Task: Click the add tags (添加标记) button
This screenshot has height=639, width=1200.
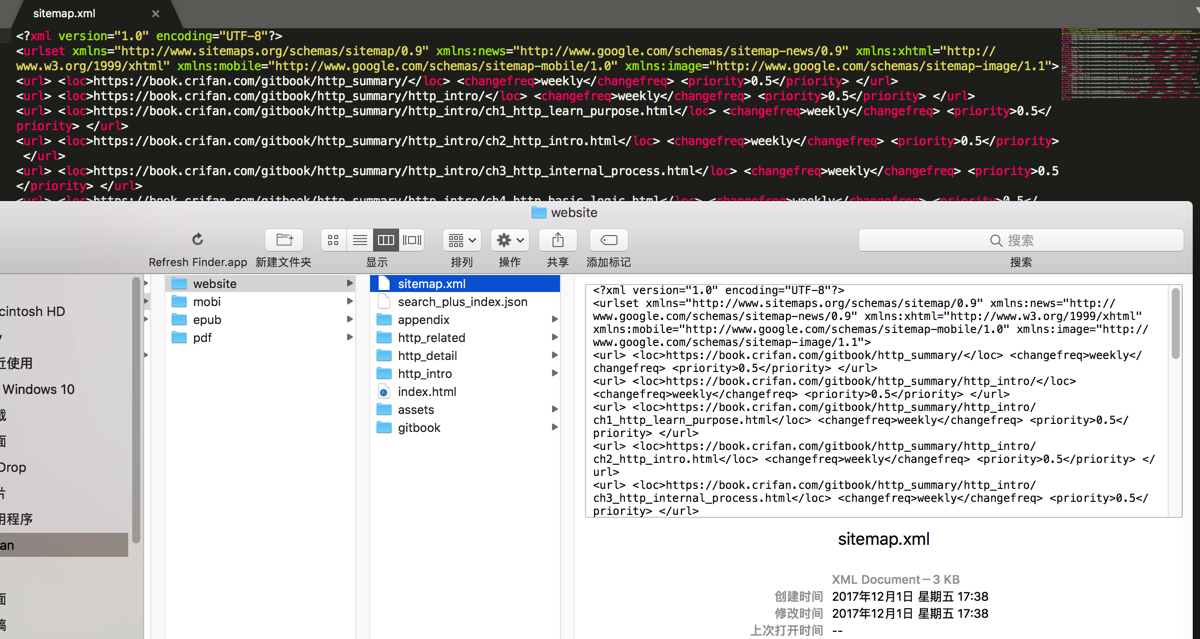Action: [x=608, y=240]
